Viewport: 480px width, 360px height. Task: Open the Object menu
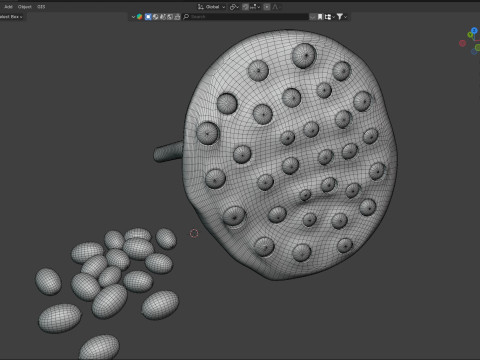coord(25,7)
